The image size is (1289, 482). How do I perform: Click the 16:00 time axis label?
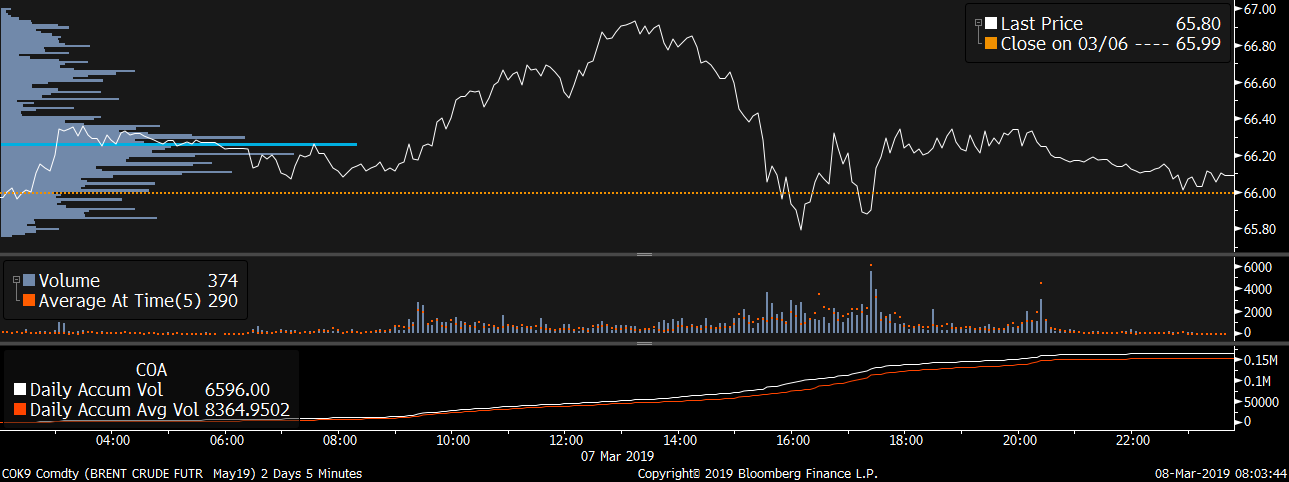(793, 439)
